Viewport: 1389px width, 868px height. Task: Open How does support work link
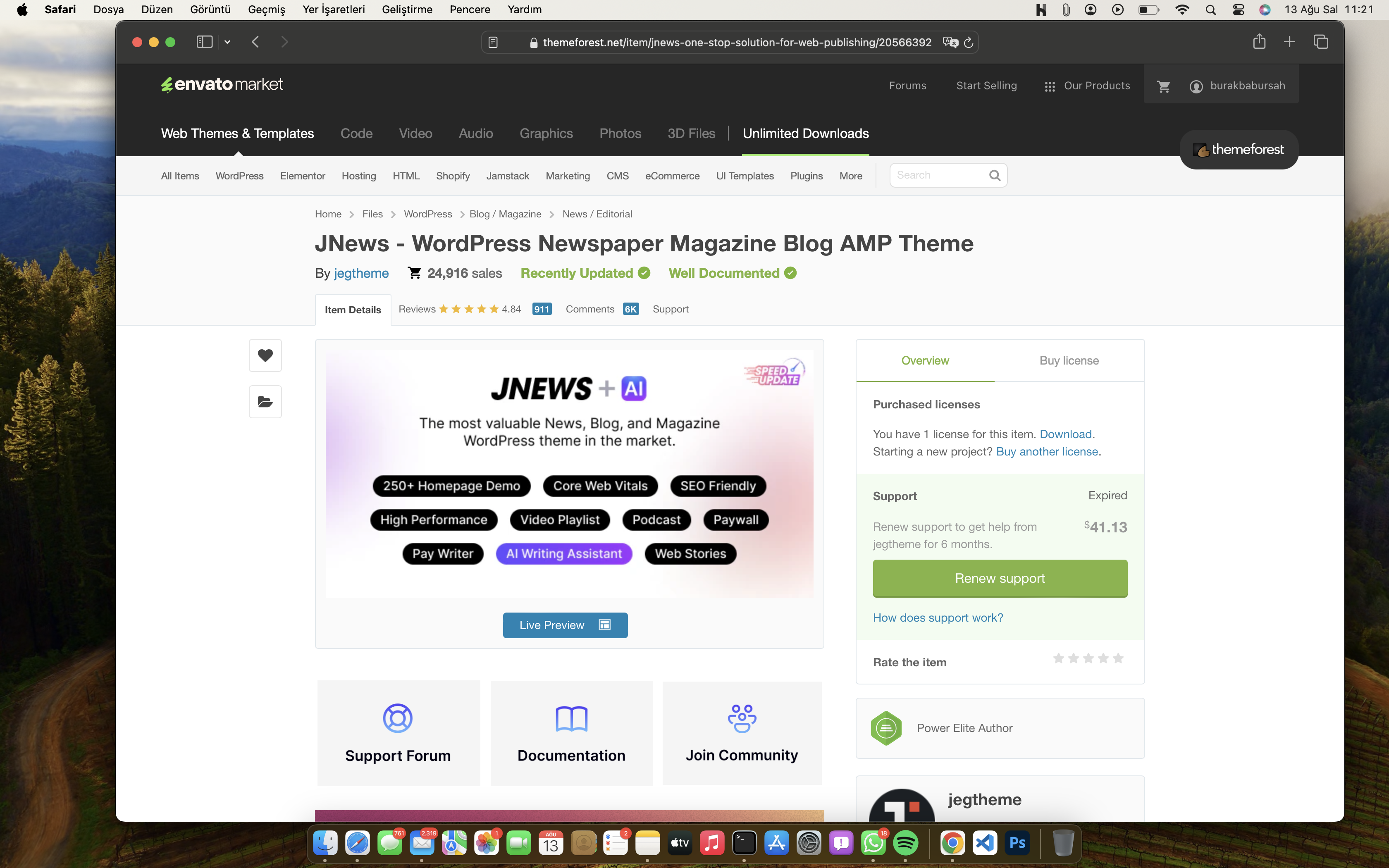pos(938,618)
